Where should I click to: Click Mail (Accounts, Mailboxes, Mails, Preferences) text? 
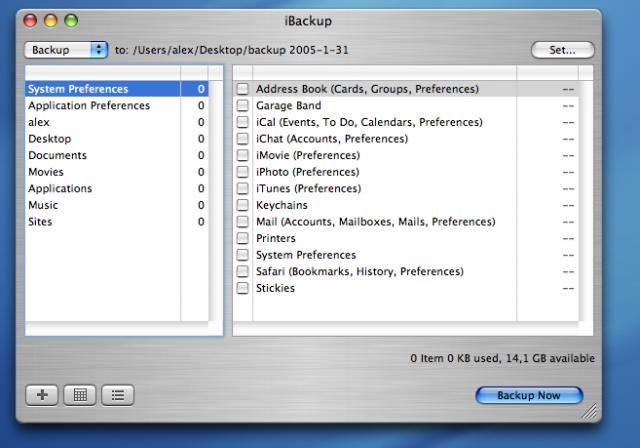[x=376, y=222]
